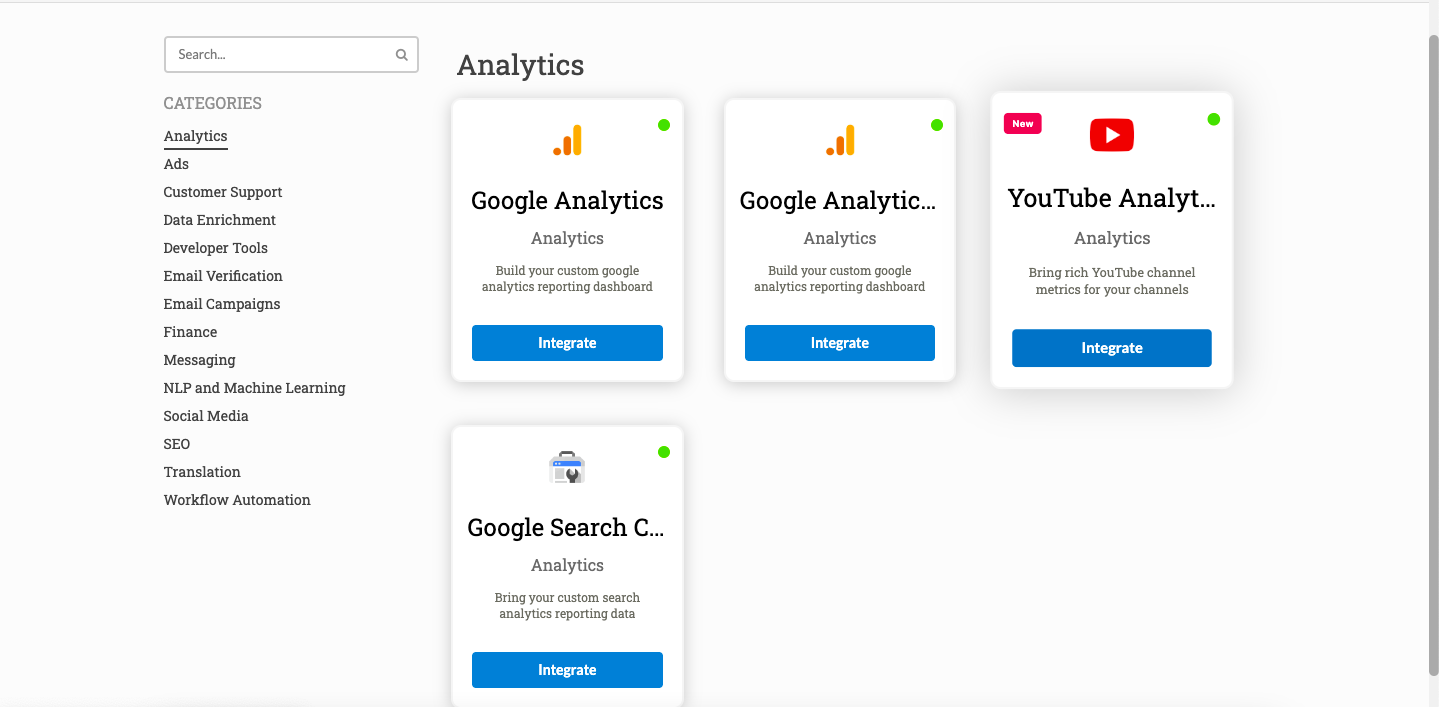Integrate YouTube Analytics
Image resolution: width=1439 pixels, height=707 pixels.
pos(1112,348)
